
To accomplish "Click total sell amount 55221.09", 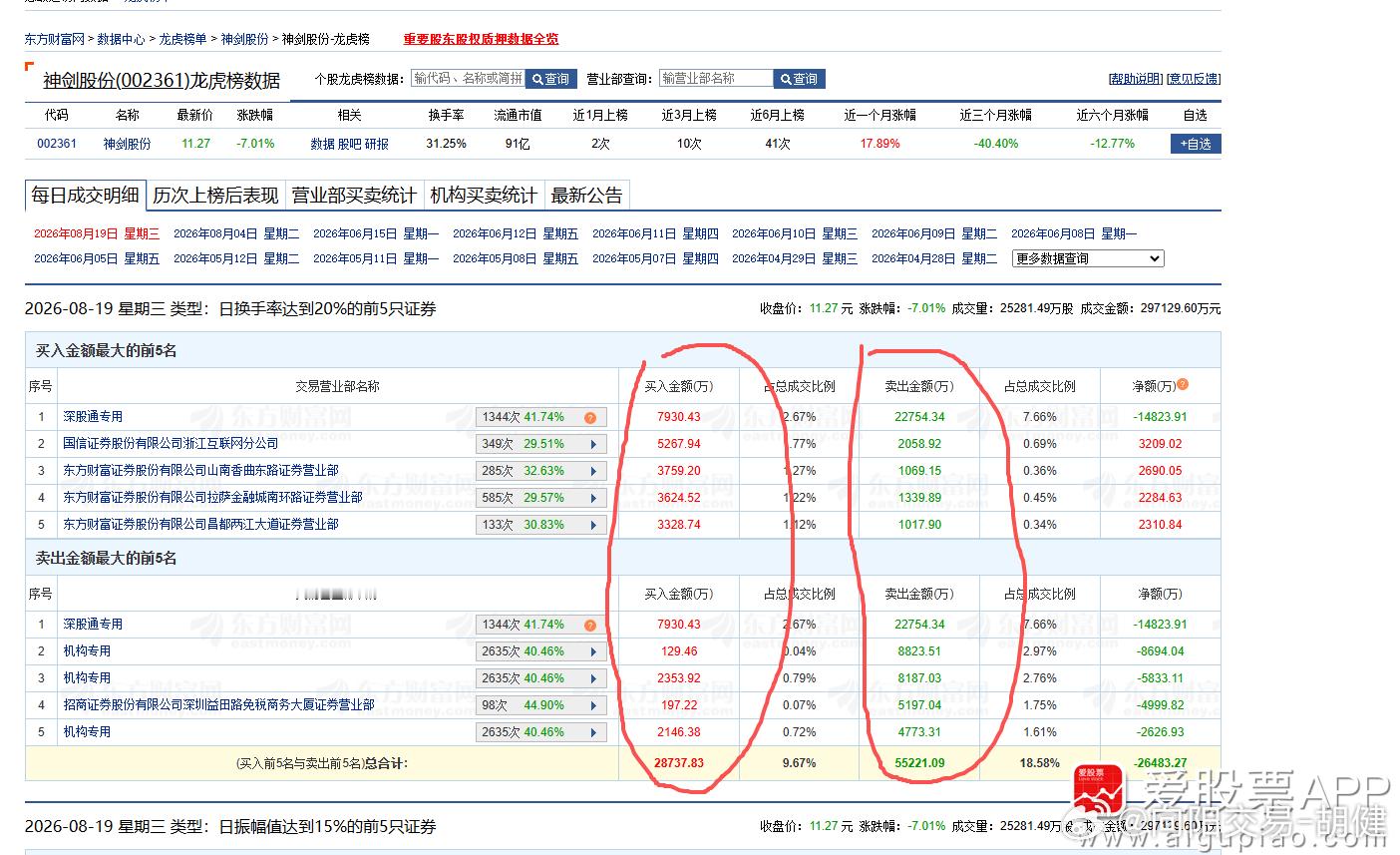I will click(919, 762).
